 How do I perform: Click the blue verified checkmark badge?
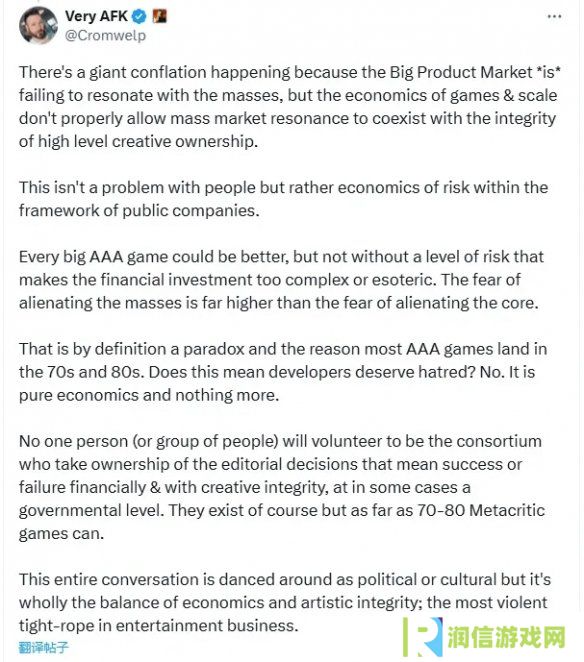(139, 16)
